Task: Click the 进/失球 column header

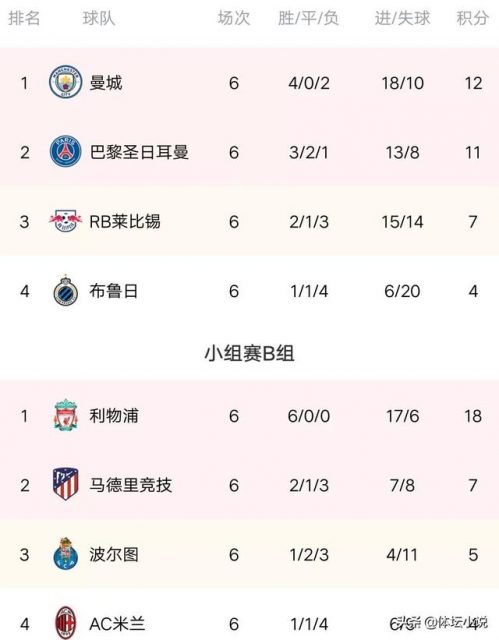Action: [402, 18]
